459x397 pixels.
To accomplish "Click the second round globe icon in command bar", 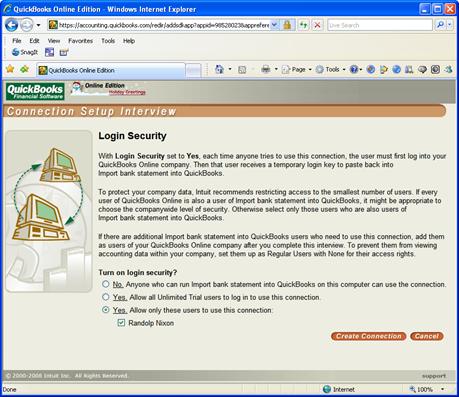I will (x=396, y=69).
